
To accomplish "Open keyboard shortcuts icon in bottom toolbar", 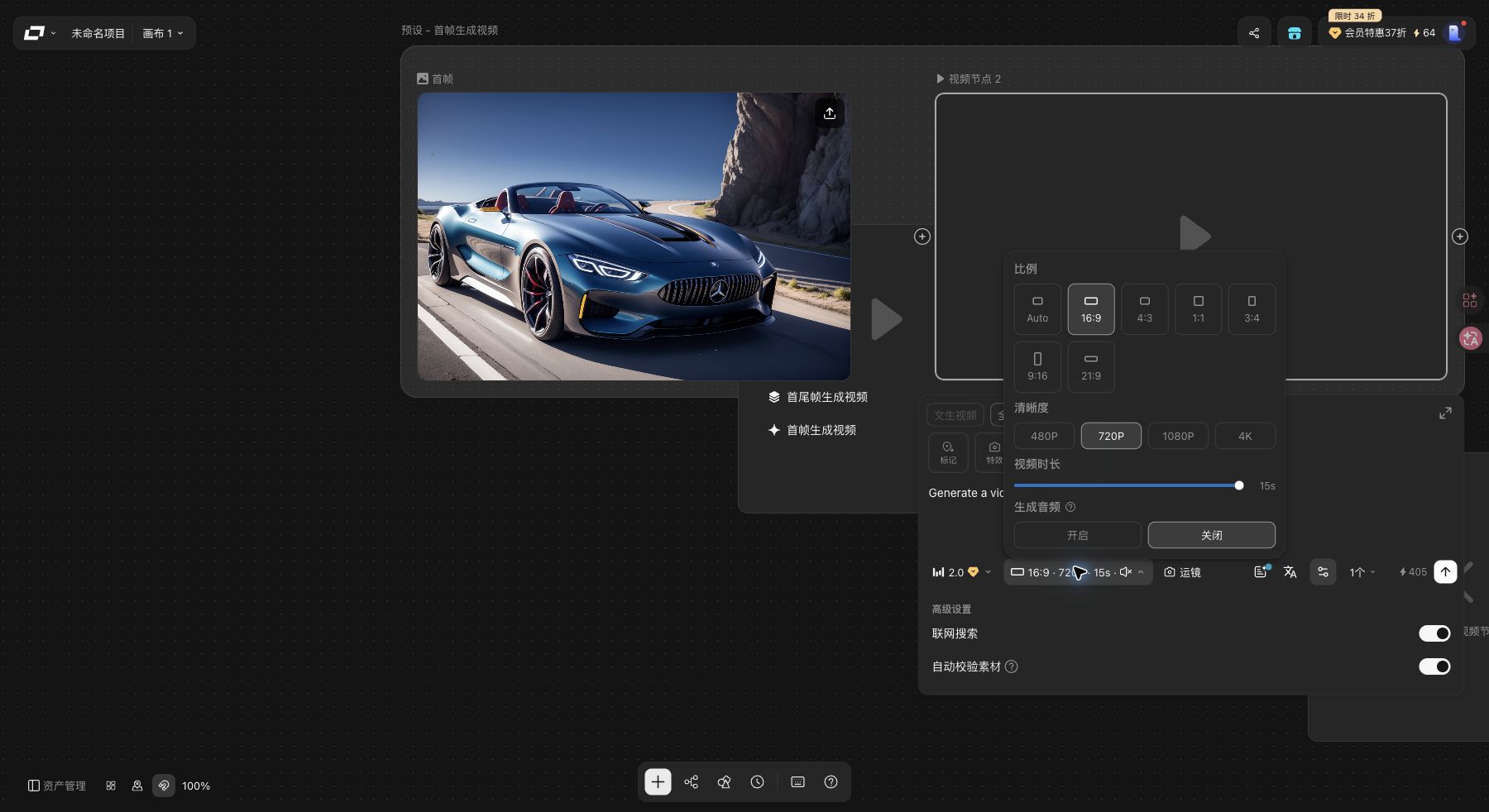I will click(x=798, y=782).
